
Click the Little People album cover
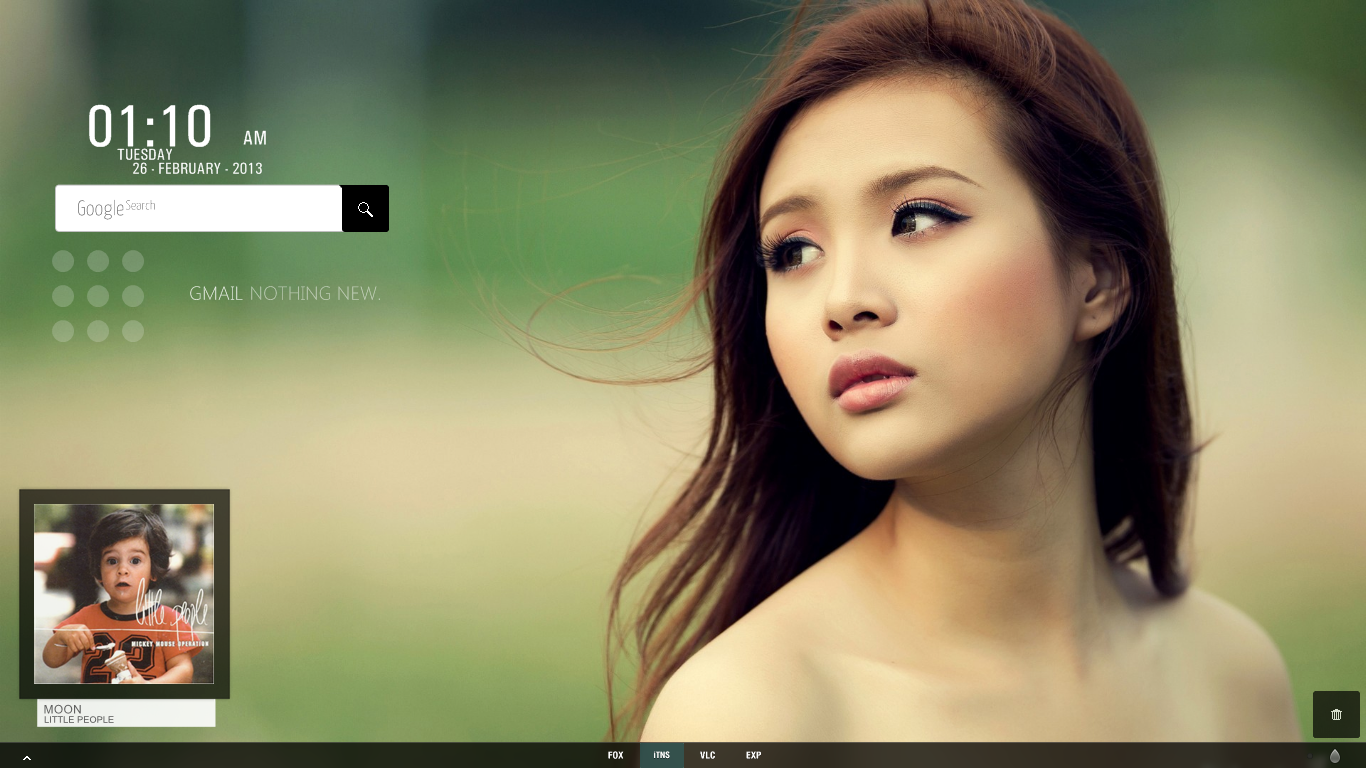click(x=124, y=594)
